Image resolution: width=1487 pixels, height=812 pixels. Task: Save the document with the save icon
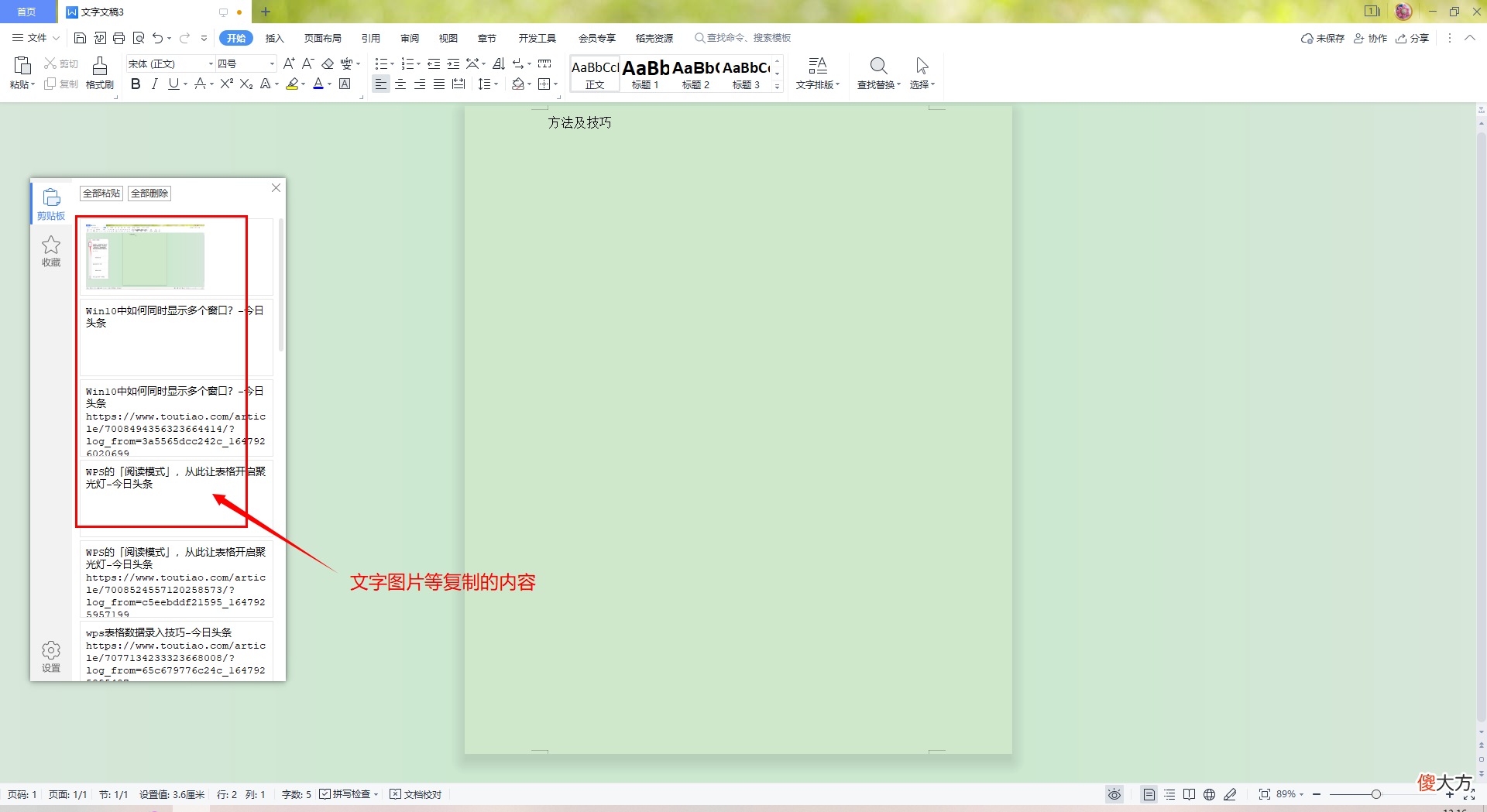tap(80, 38)
